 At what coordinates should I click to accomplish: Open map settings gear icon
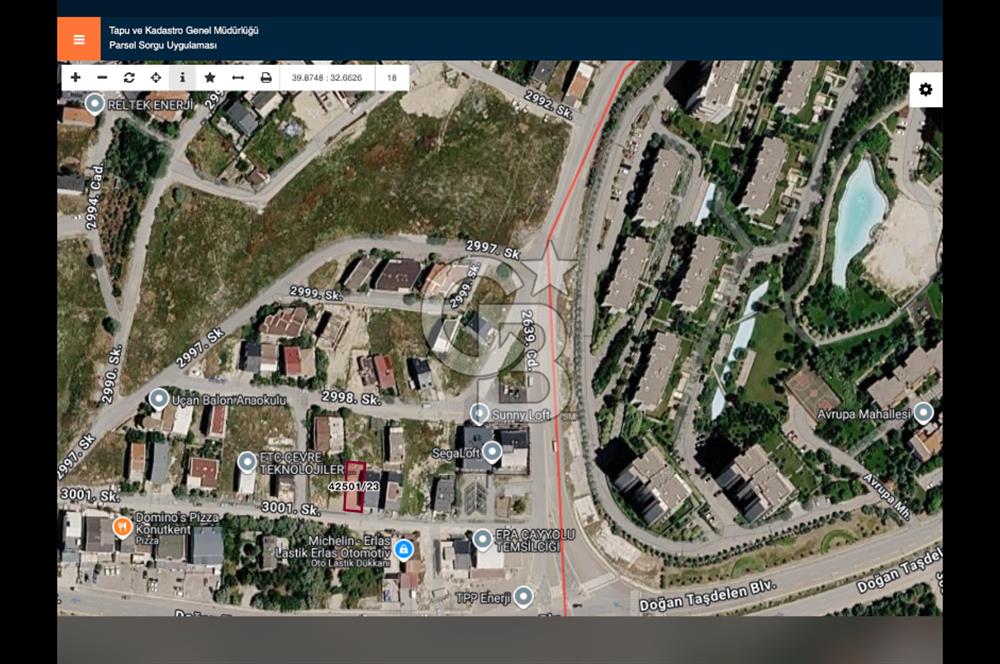click(925, 89)
